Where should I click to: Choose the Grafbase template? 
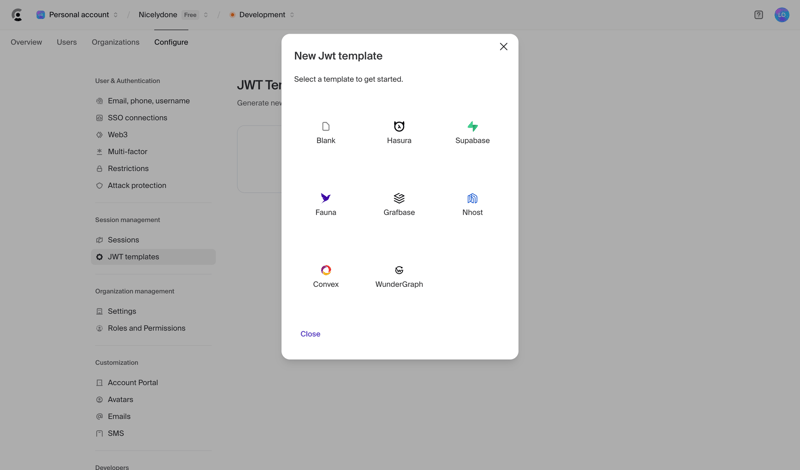399,205
